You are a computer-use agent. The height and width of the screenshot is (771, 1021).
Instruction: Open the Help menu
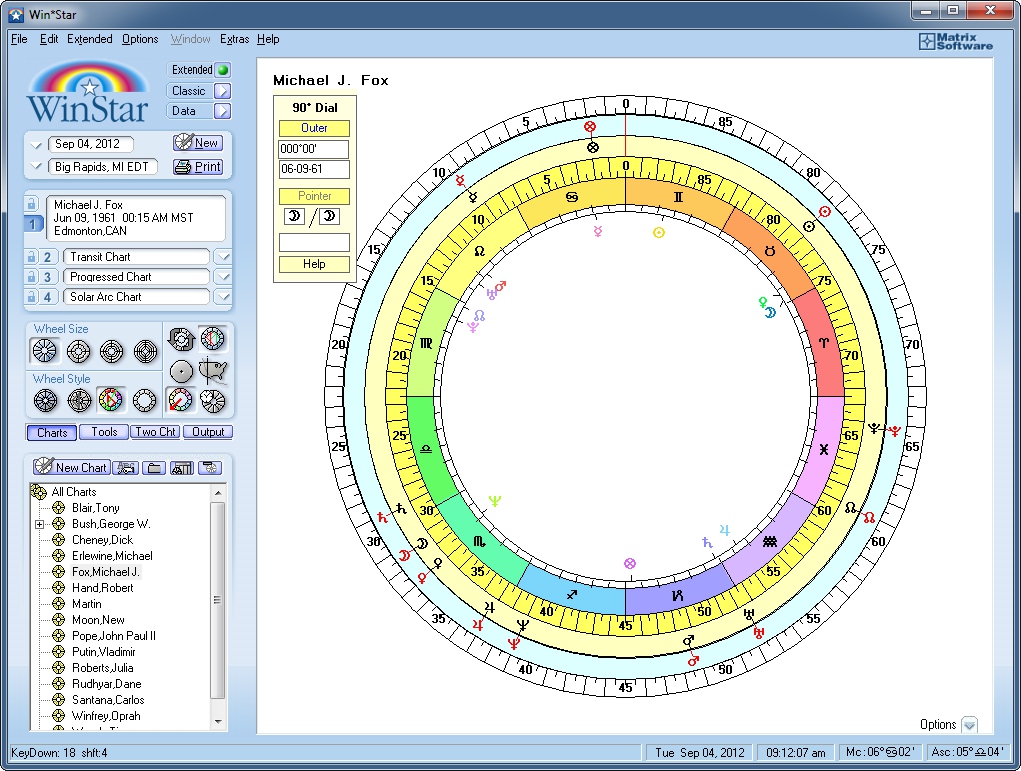pos(268,39)
